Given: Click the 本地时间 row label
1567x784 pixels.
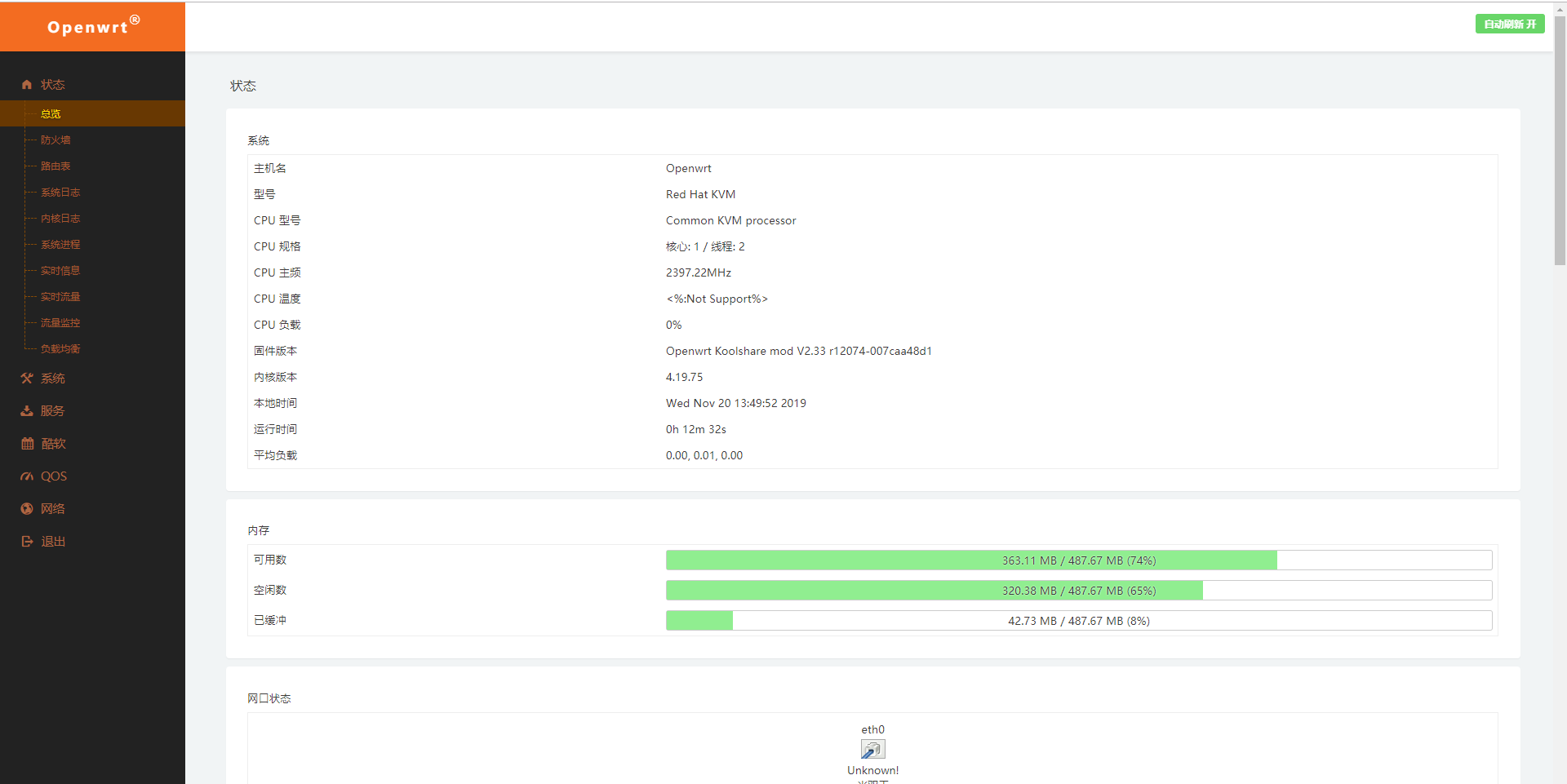Looking at the screenshot, I should click(x=276, y=403).
